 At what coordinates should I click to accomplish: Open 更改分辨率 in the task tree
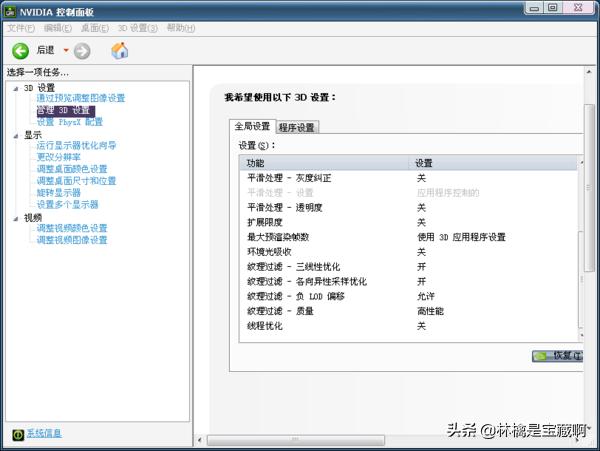coord(59,157)
